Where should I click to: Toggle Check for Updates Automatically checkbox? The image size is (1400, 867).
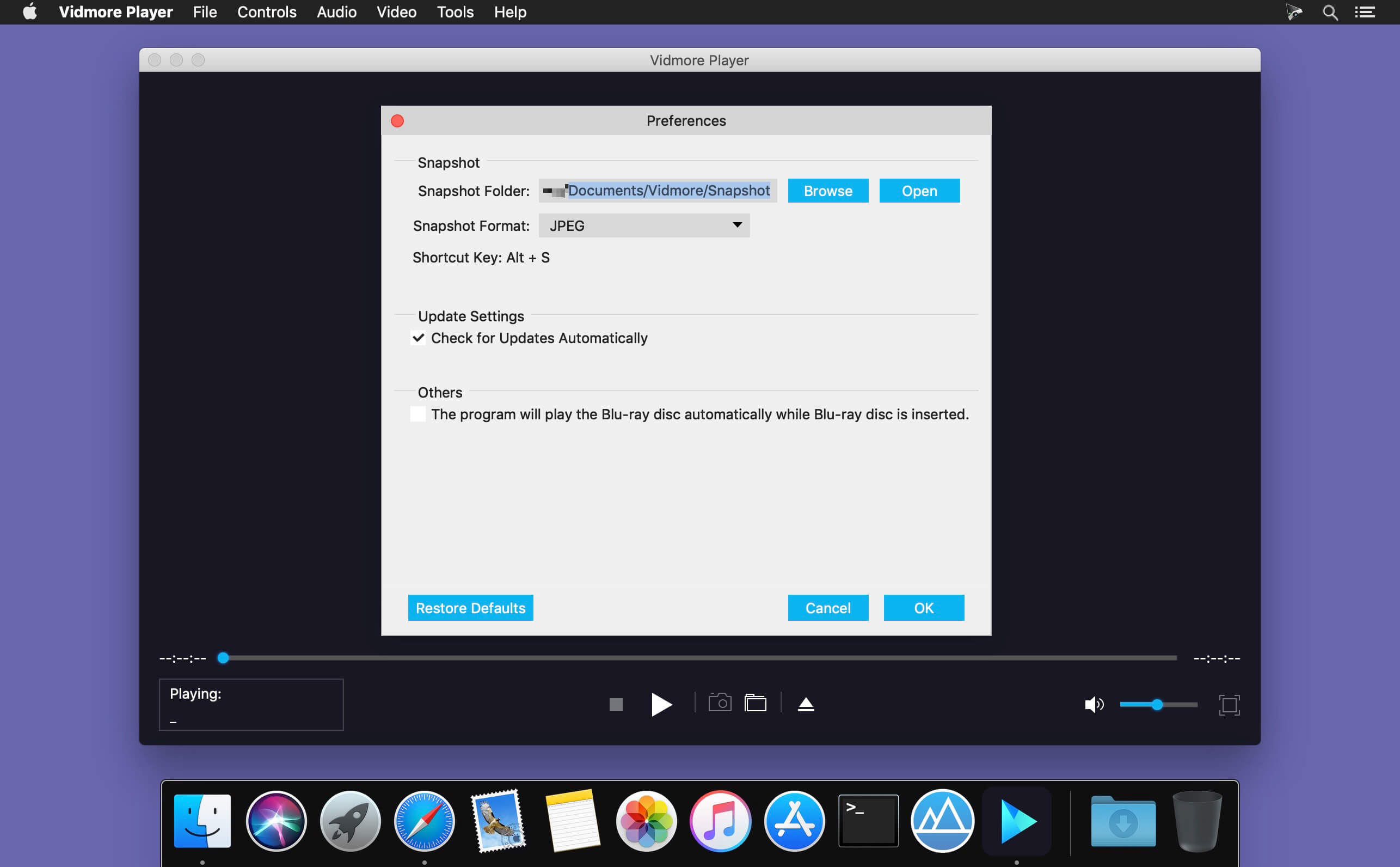click(417, 337)
